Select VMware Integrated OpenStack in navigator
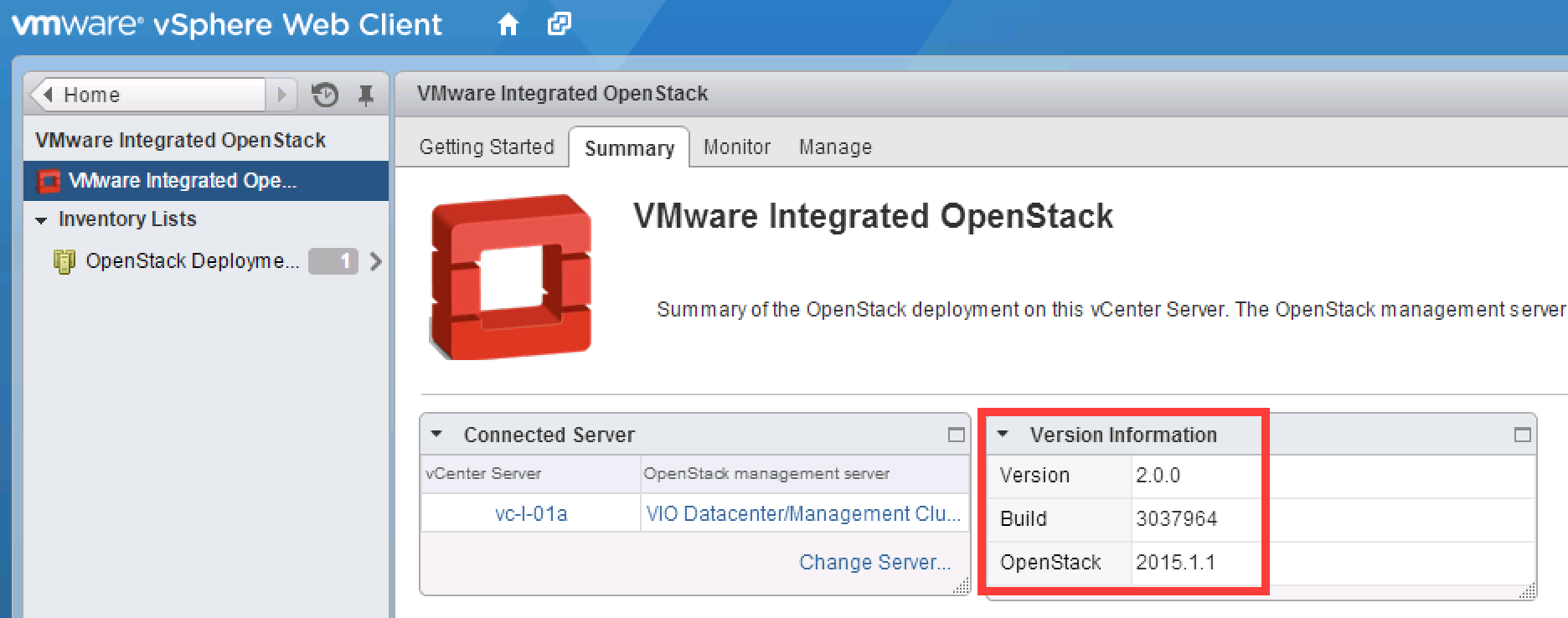This screenshot has height=618, width=1568. pyautogui.click(x=182, y=181)
